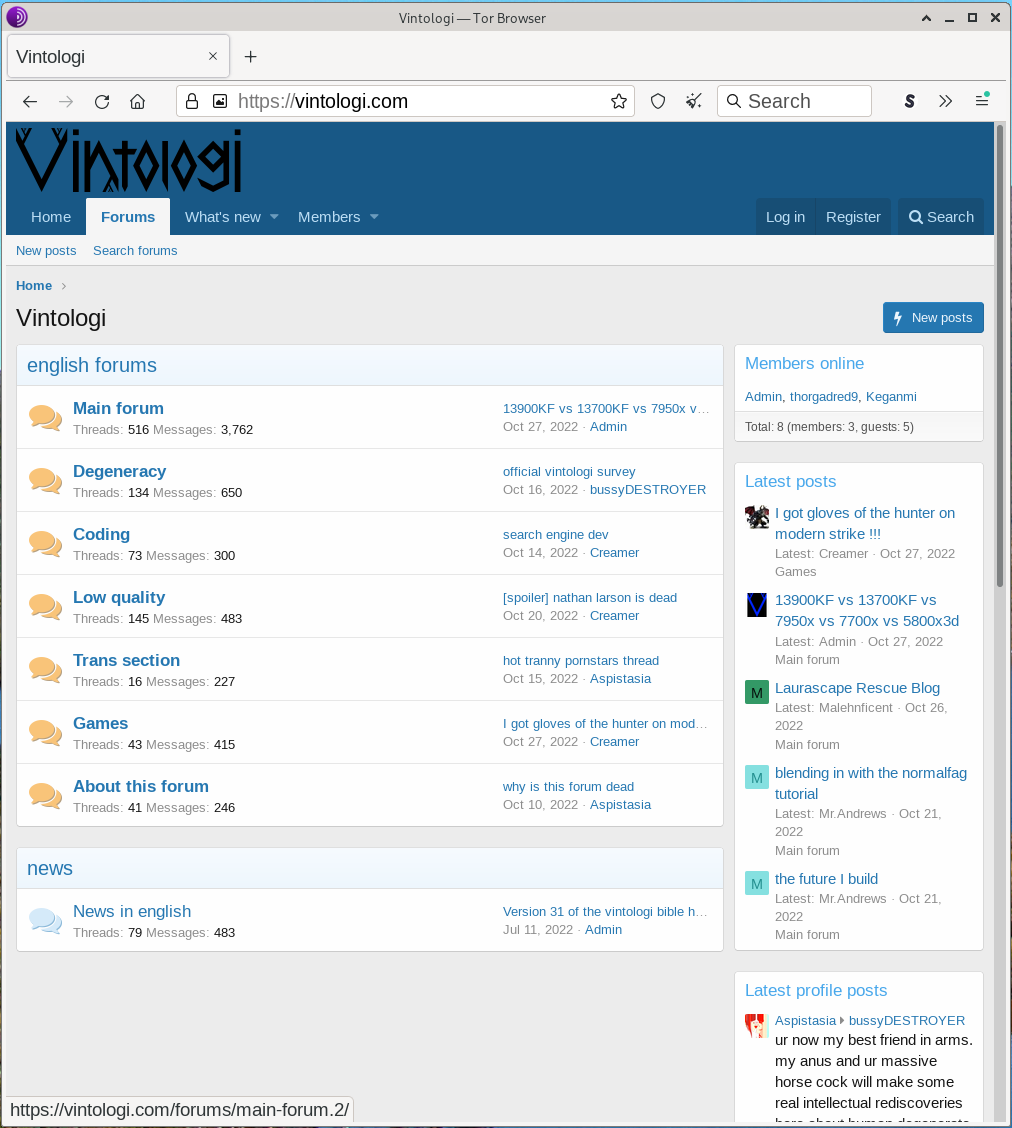Screen dimensions: 1012x1128
Task: Open the What's new navigation item
Action: click(x=223, y=217)
